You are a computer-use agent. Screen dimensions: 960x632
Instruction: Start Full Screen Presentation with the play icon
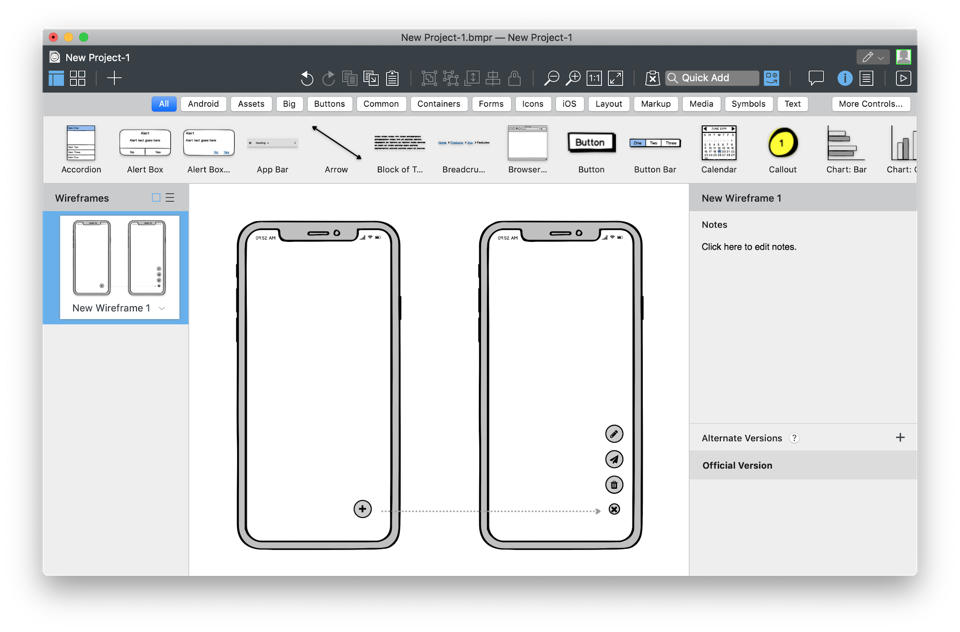click(903, 77)
